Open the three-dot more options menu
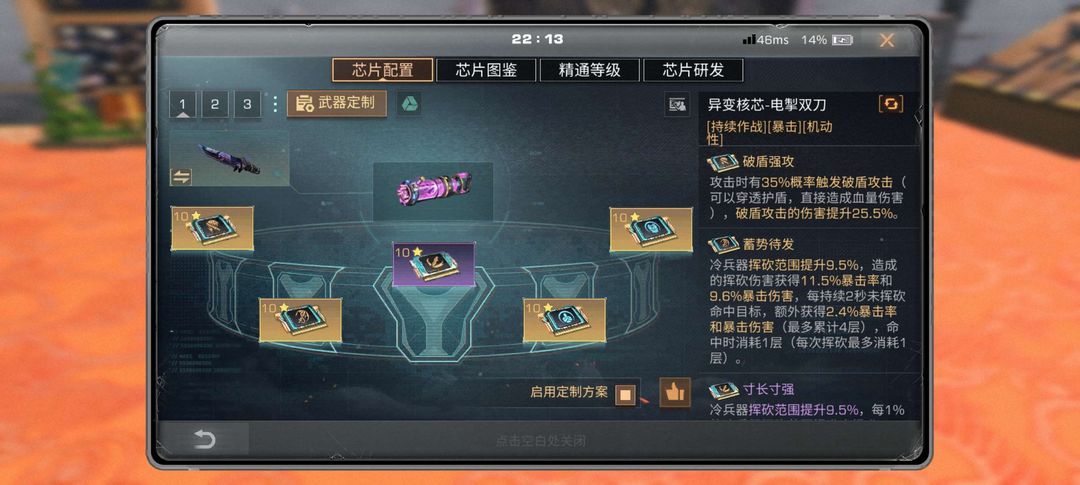The image size is (1080, 485). click(275, 105)
